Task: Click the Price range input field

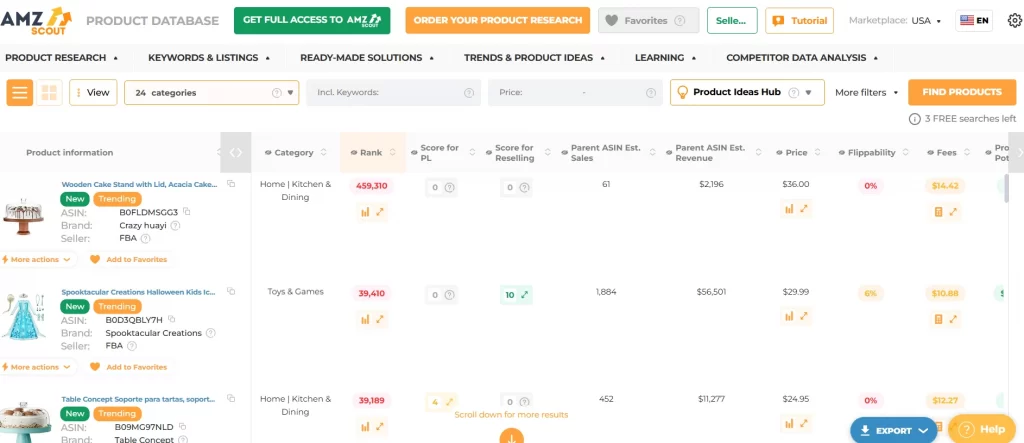Action: pos(574,93)
